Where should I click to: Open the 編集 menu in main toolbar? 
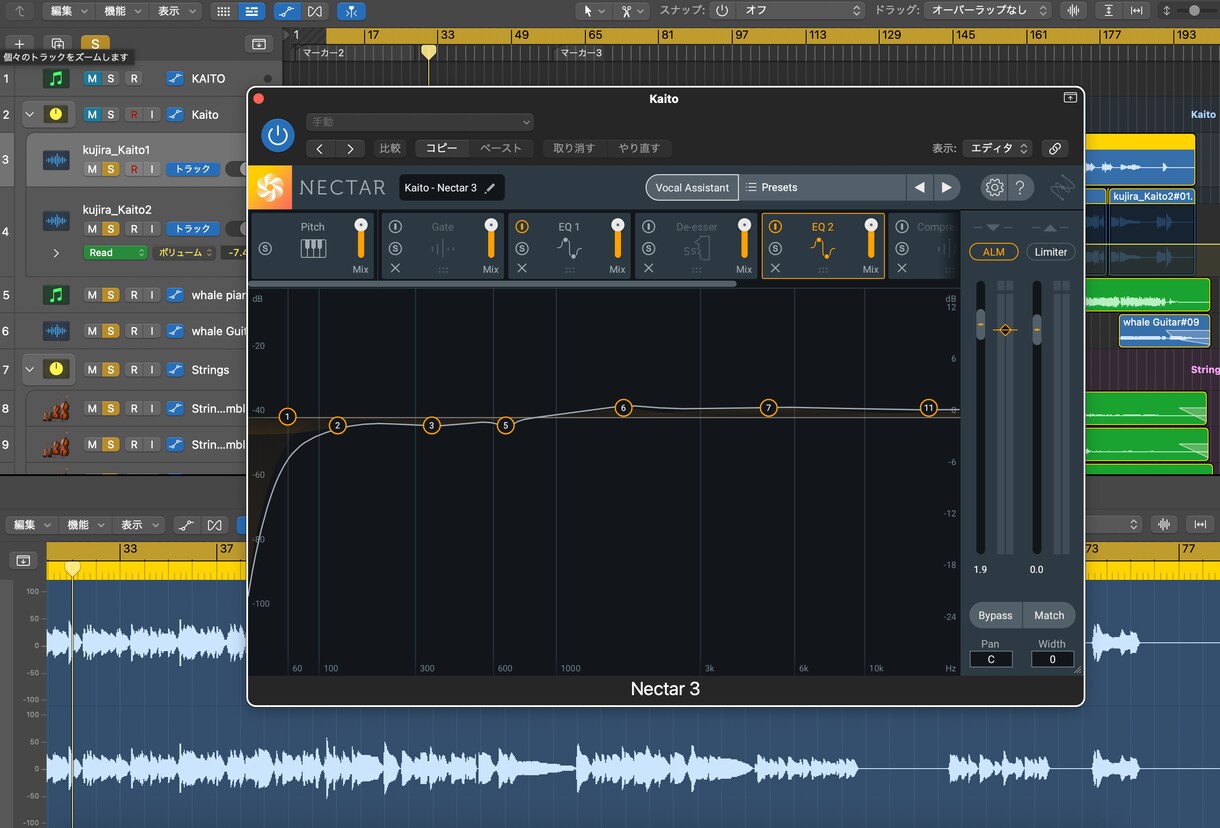click(x=69, y=11)
